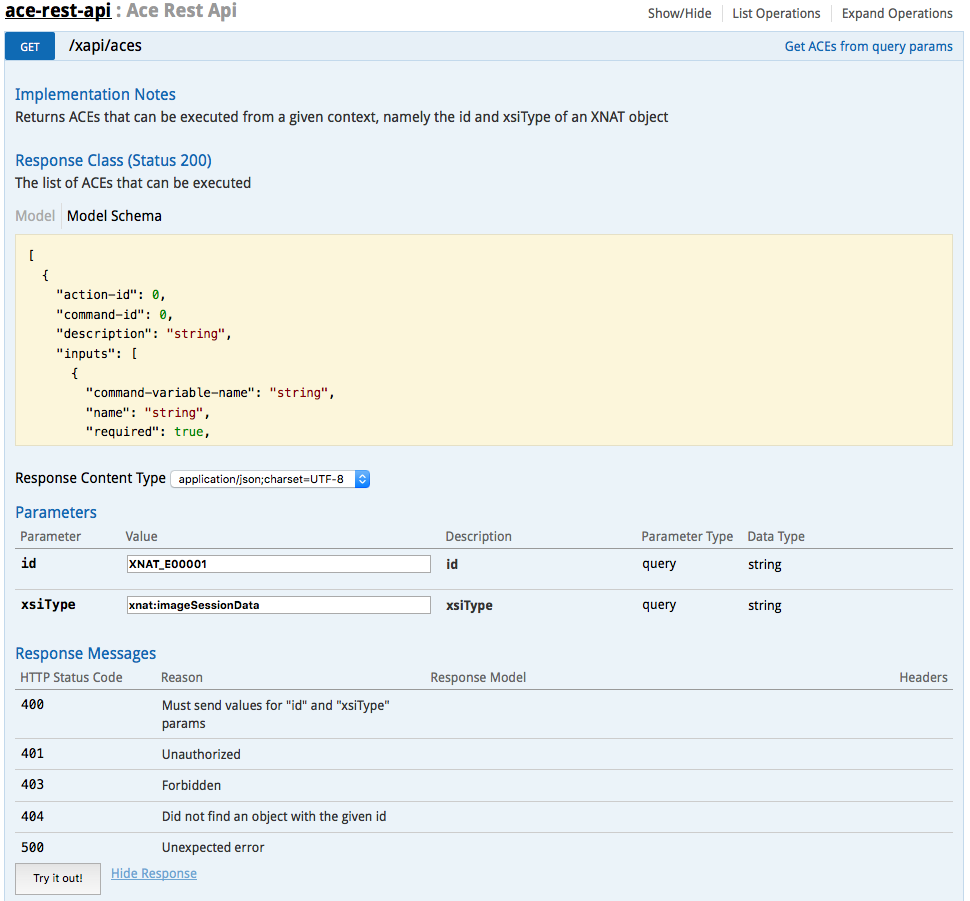
Task: Switch to the Model Schema tab
Action: tap(114, 216)
